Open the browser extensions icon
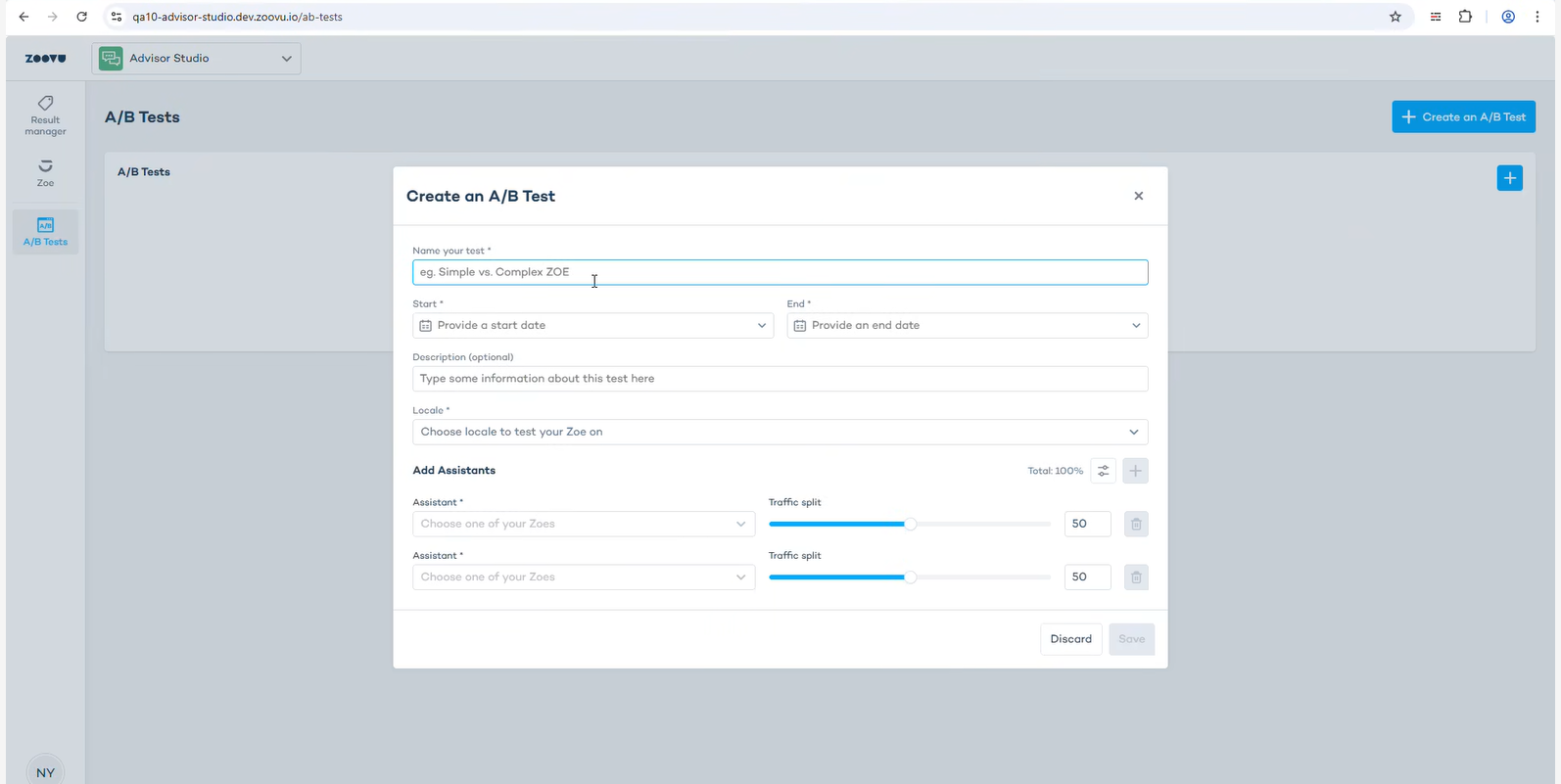 coord(1465,17)
